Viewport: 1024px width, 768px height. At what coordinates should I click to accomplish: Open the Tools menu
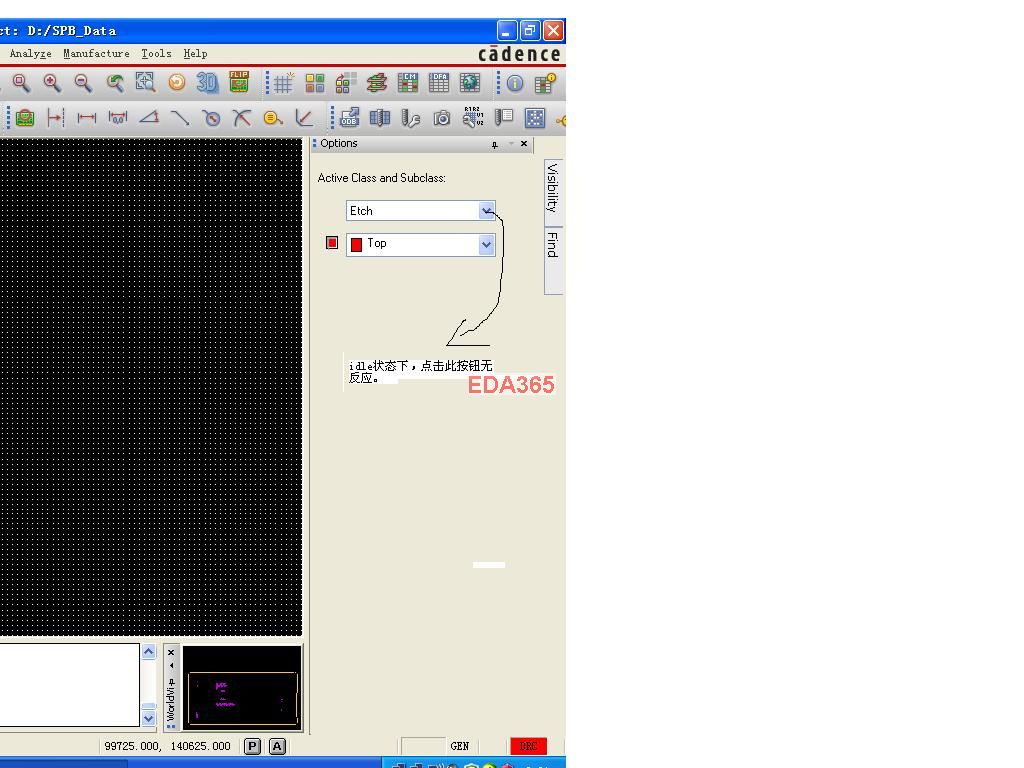[156, 54]
